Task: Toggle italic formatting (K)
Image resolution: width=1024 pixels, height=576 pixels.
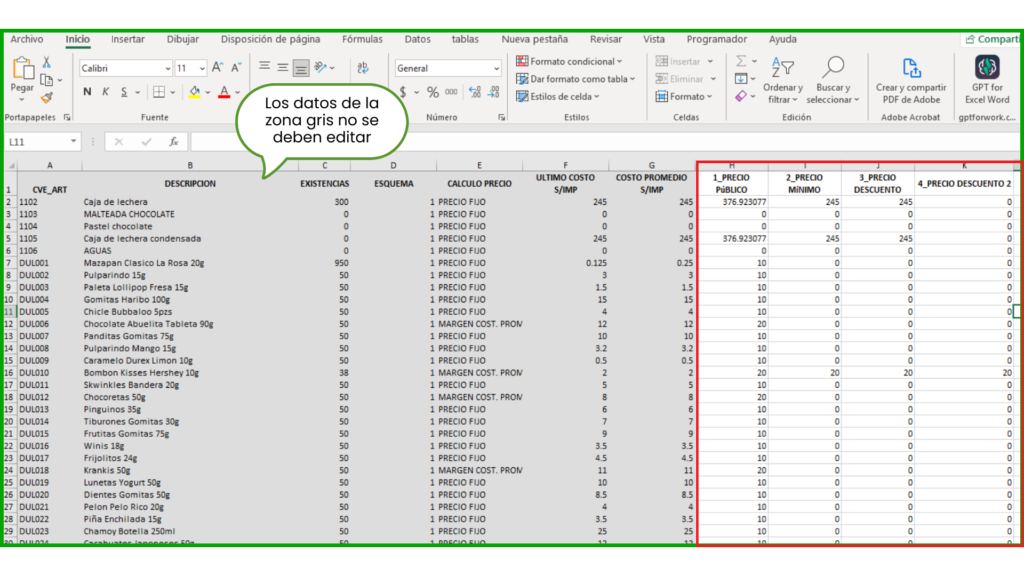Action: pyautogui.click(x=106, y=92)
